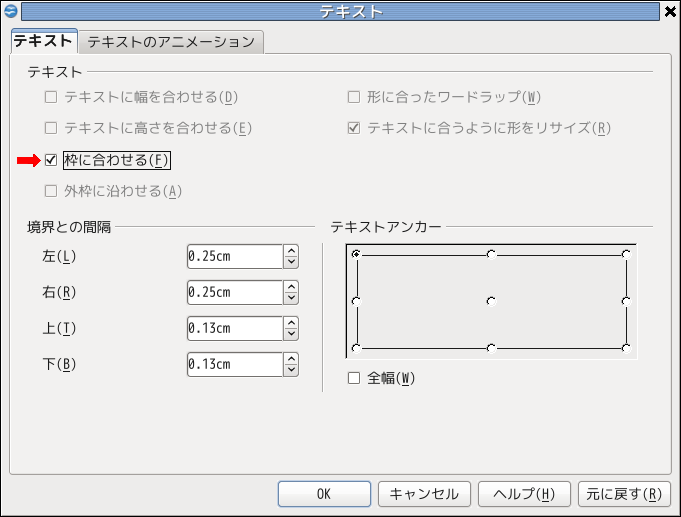Select the bottom-right text anchor point
This screenshot has width=681, height=517.
pyautogui.click(x=626, y=348)
